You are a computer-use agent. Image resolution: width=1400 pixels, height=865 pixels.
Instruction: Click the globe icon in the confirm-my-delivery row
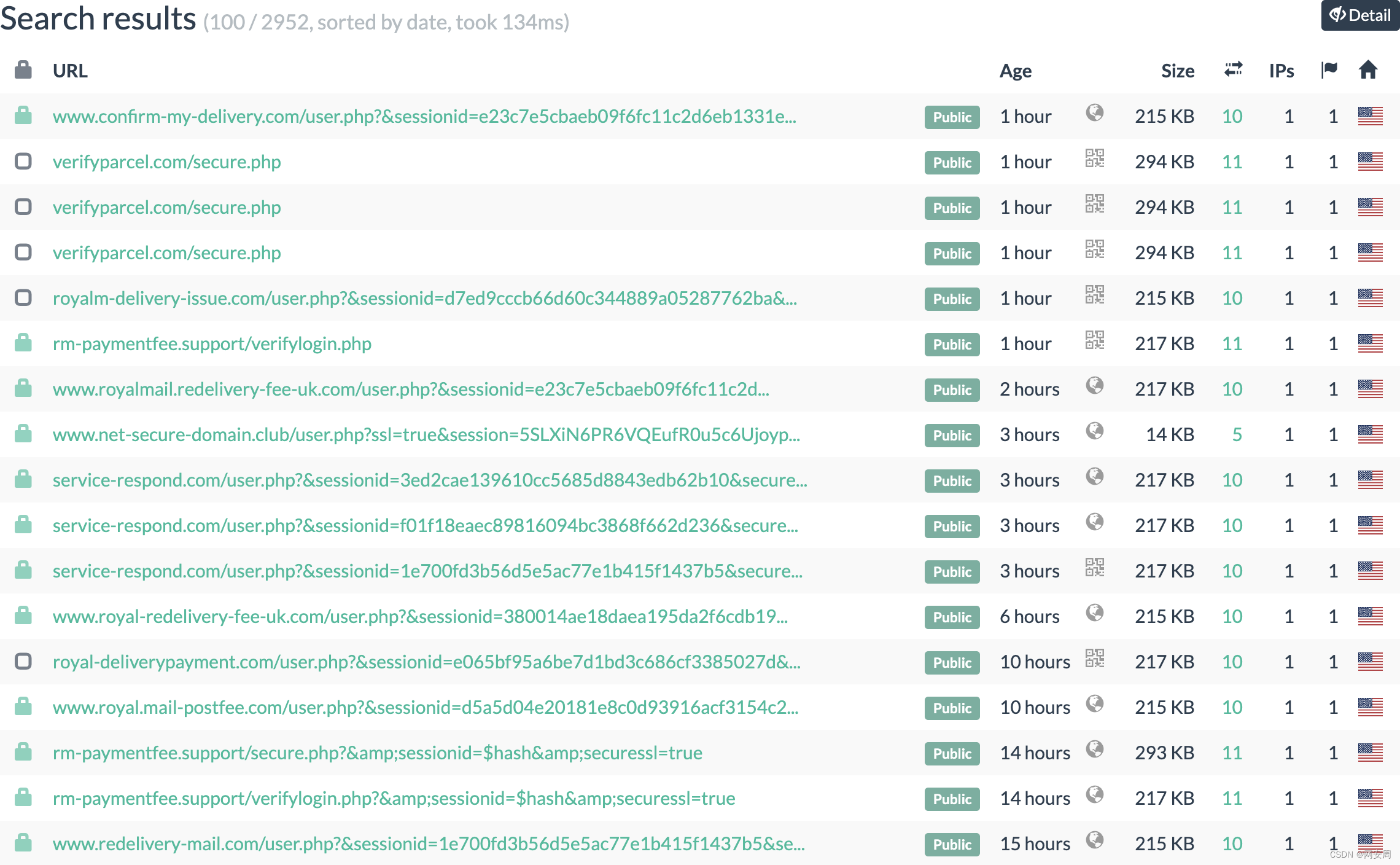click(1094, 113)
